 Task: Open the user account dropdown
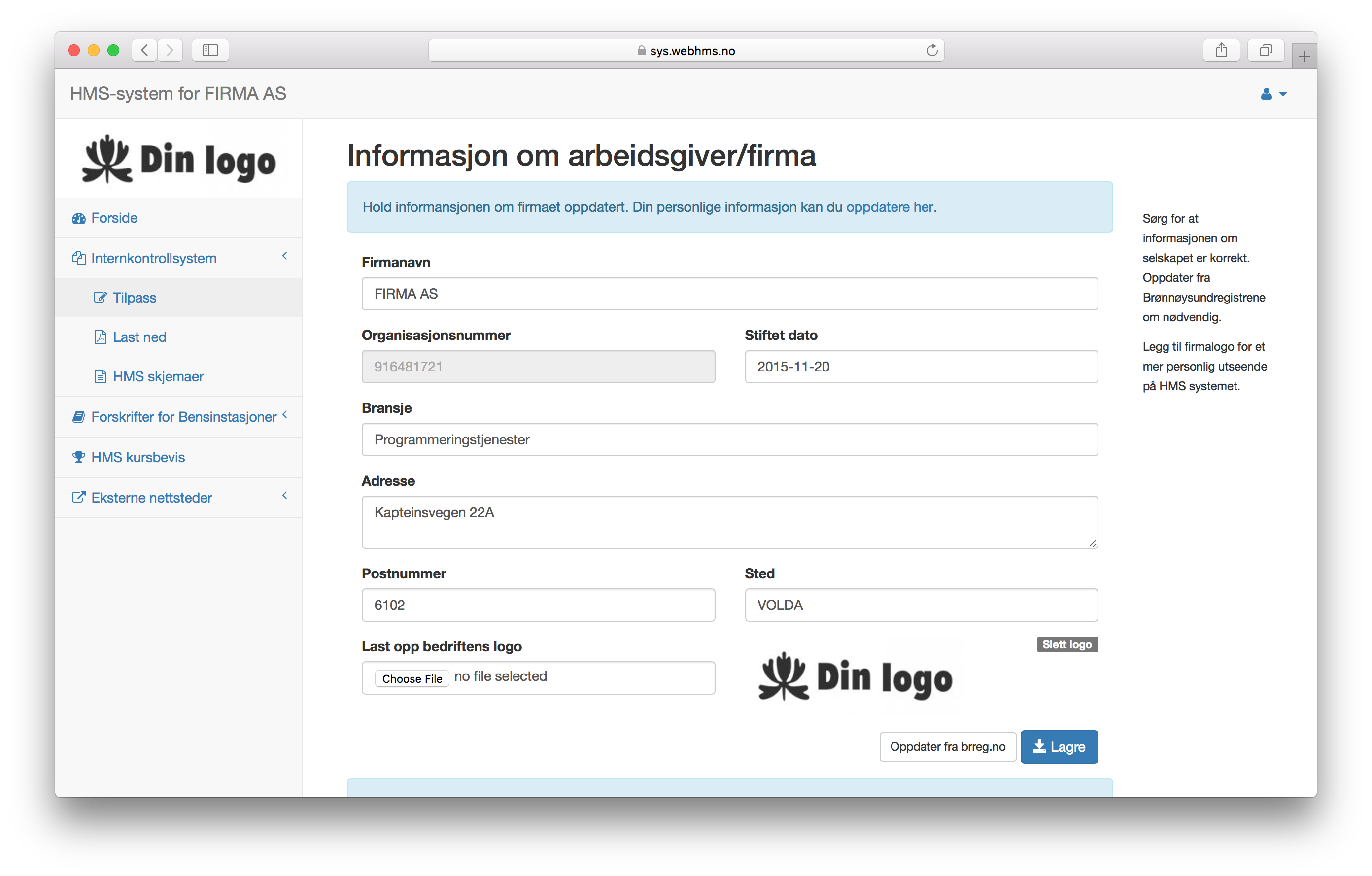tap(1273, 94)
